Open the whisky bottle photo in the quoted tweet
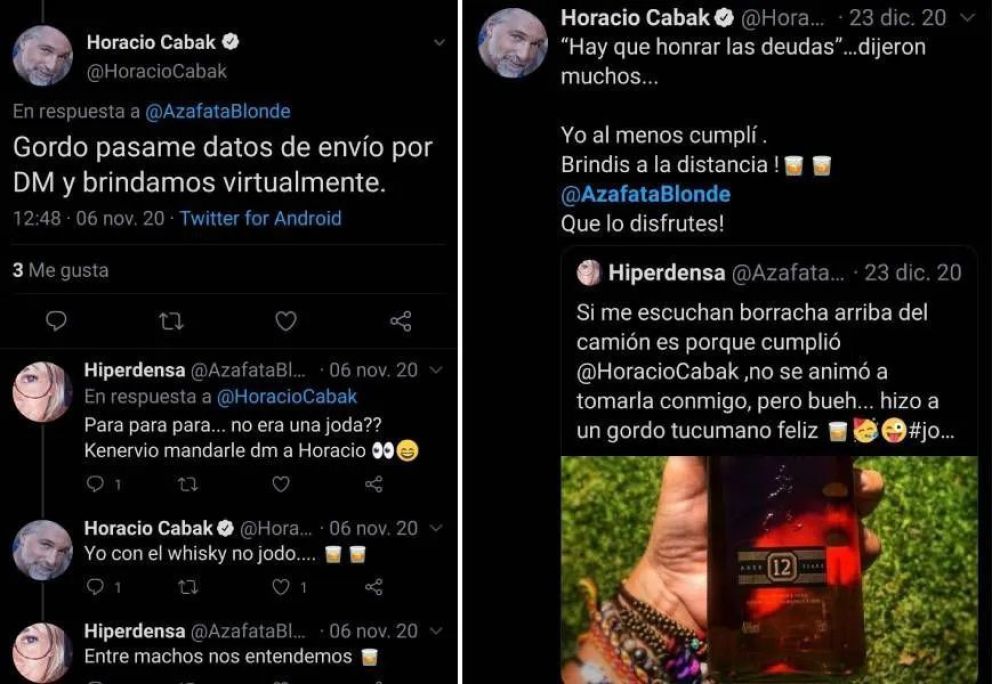992x684 pixels. [769, 569]
